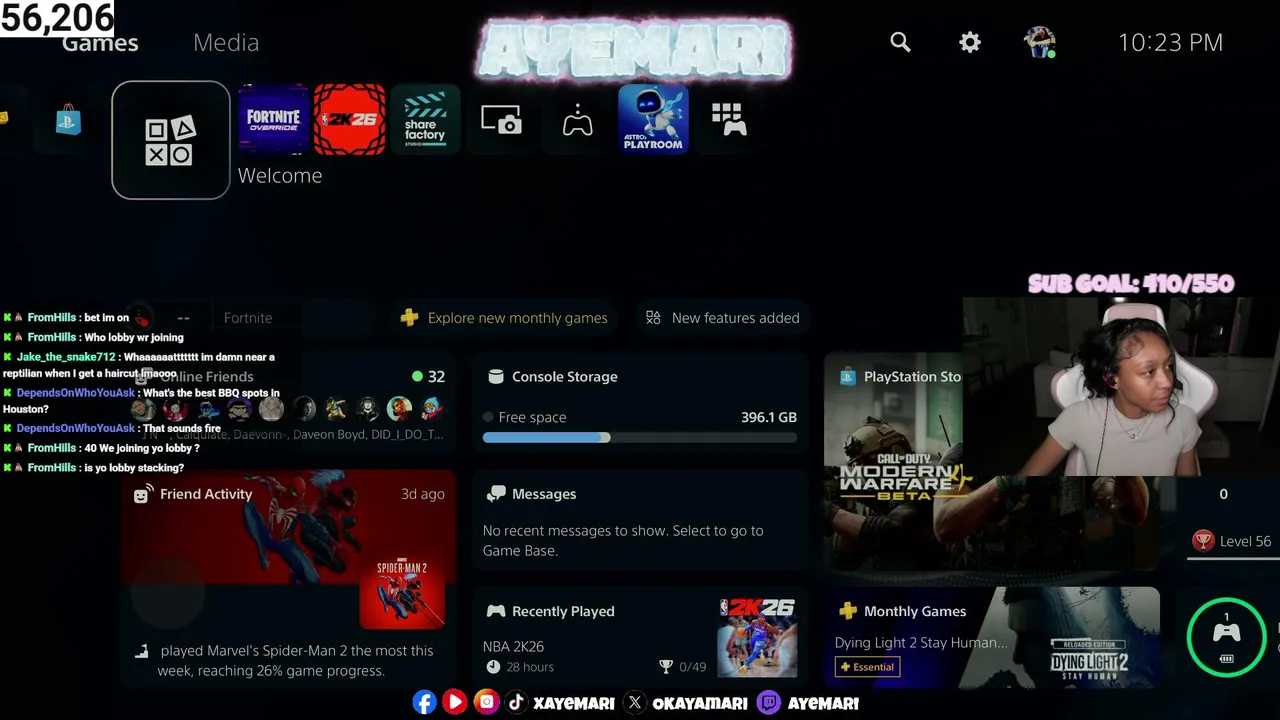Click the Friend Activity icon
1280x720 pixels.
(142, 494)
